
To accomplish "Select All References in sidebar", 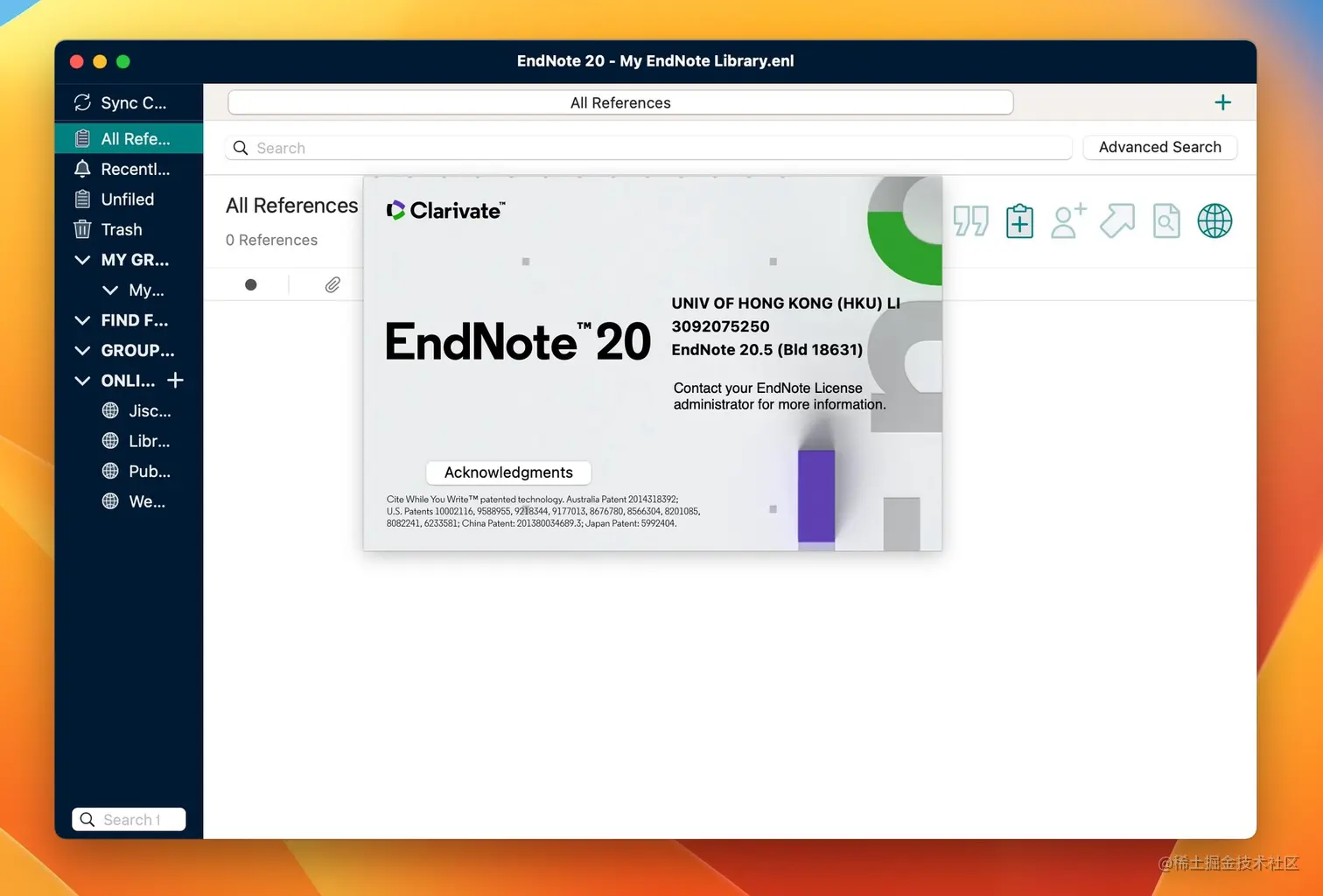I will tap(129, 138).
